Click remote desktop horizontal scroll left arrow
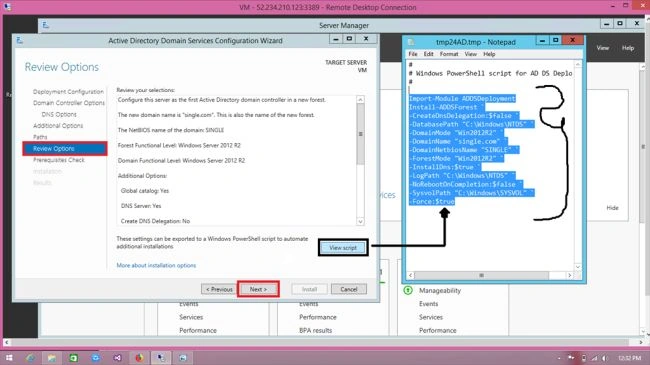The height and width of the screenshot is (365, 650). [x=6, y=342]
